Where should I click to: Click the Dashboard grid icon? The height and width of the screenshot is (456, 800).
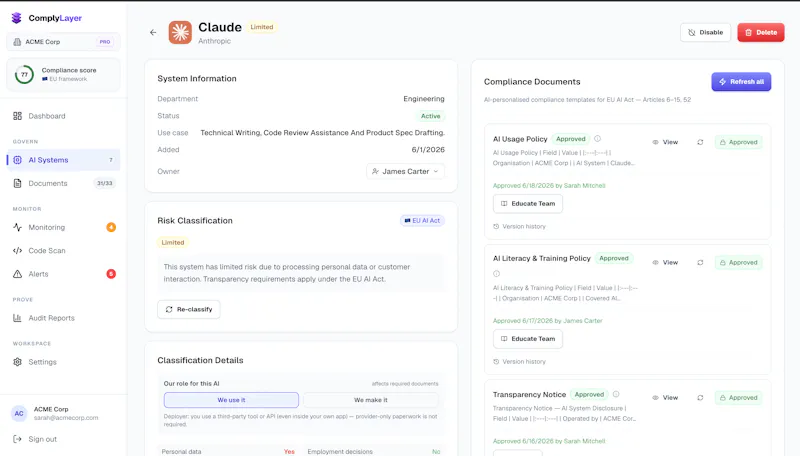(x=17, y=116)
